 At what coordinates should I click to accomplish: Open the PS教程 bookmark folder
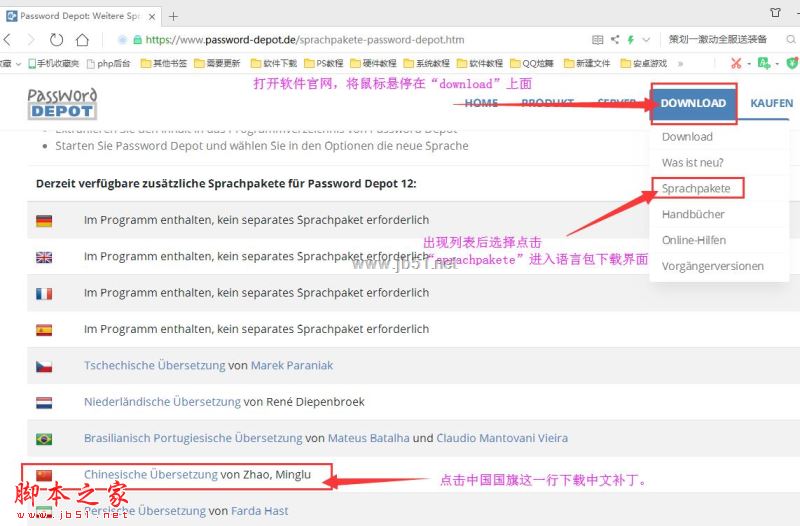tap(323, 63)
